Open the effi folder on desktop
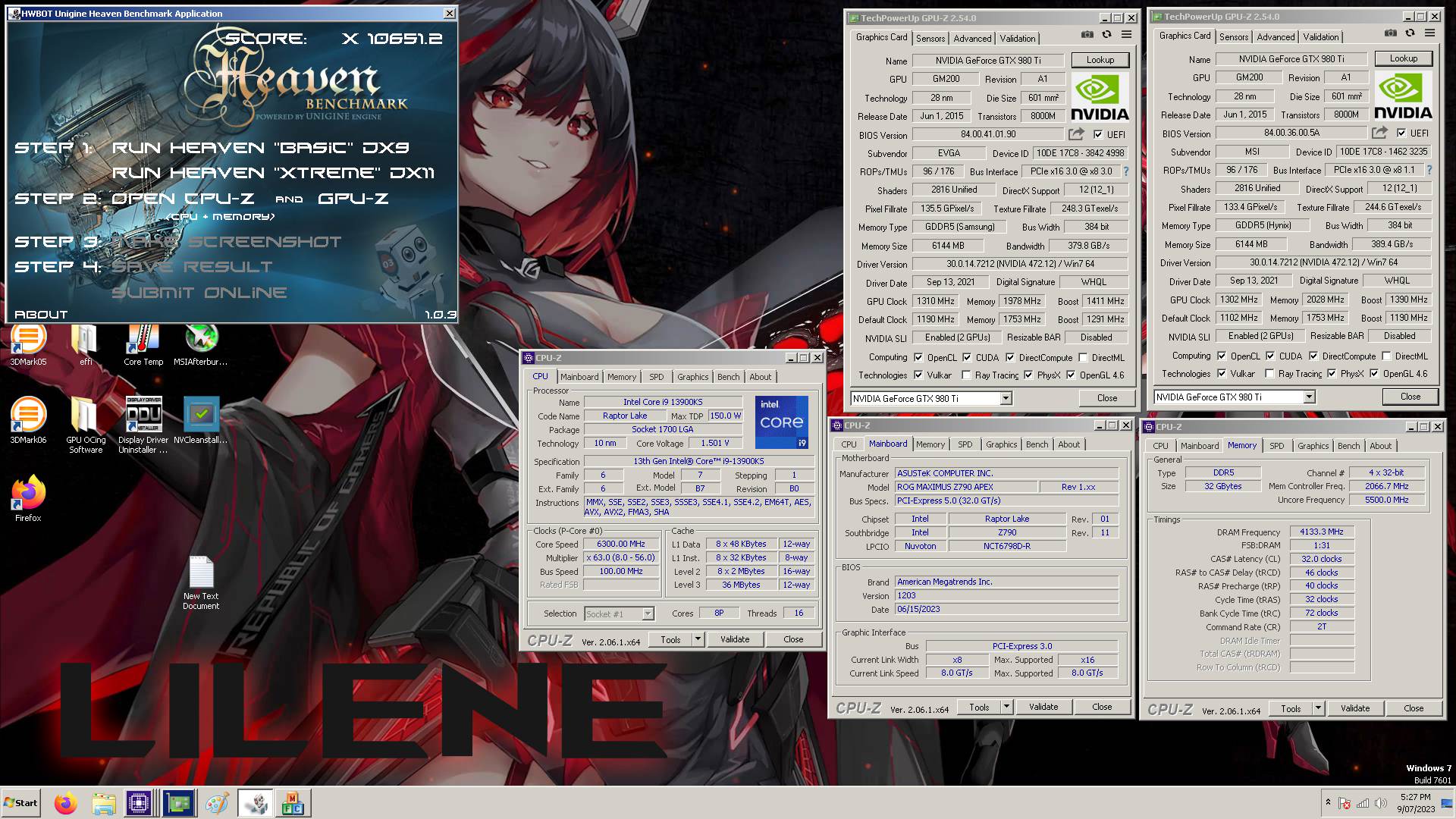This screenshot has width=1456, height=819. click(x=86, y=345)
